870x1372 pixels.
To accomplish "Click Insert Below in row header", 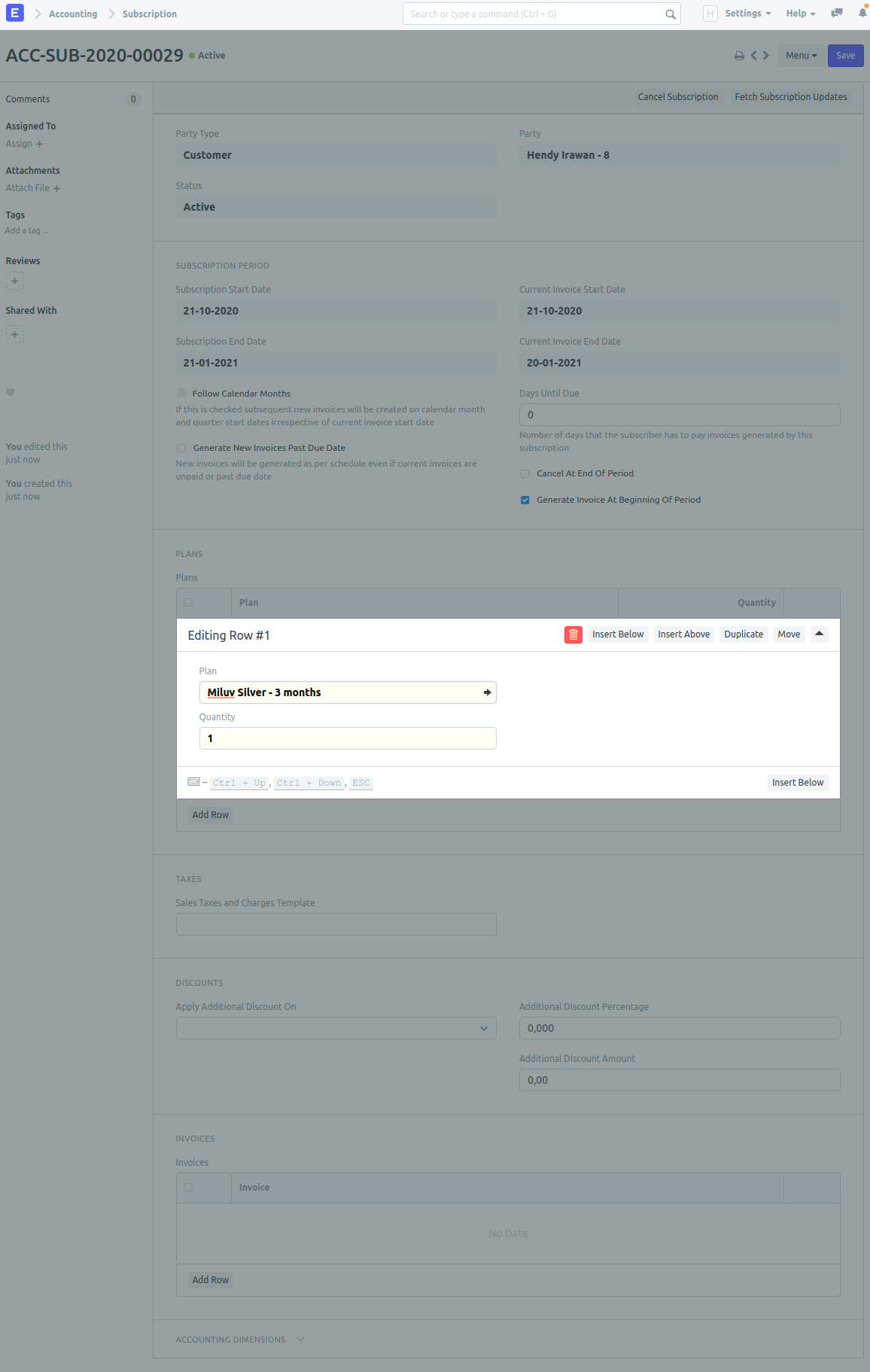I will tap(618, 634).
